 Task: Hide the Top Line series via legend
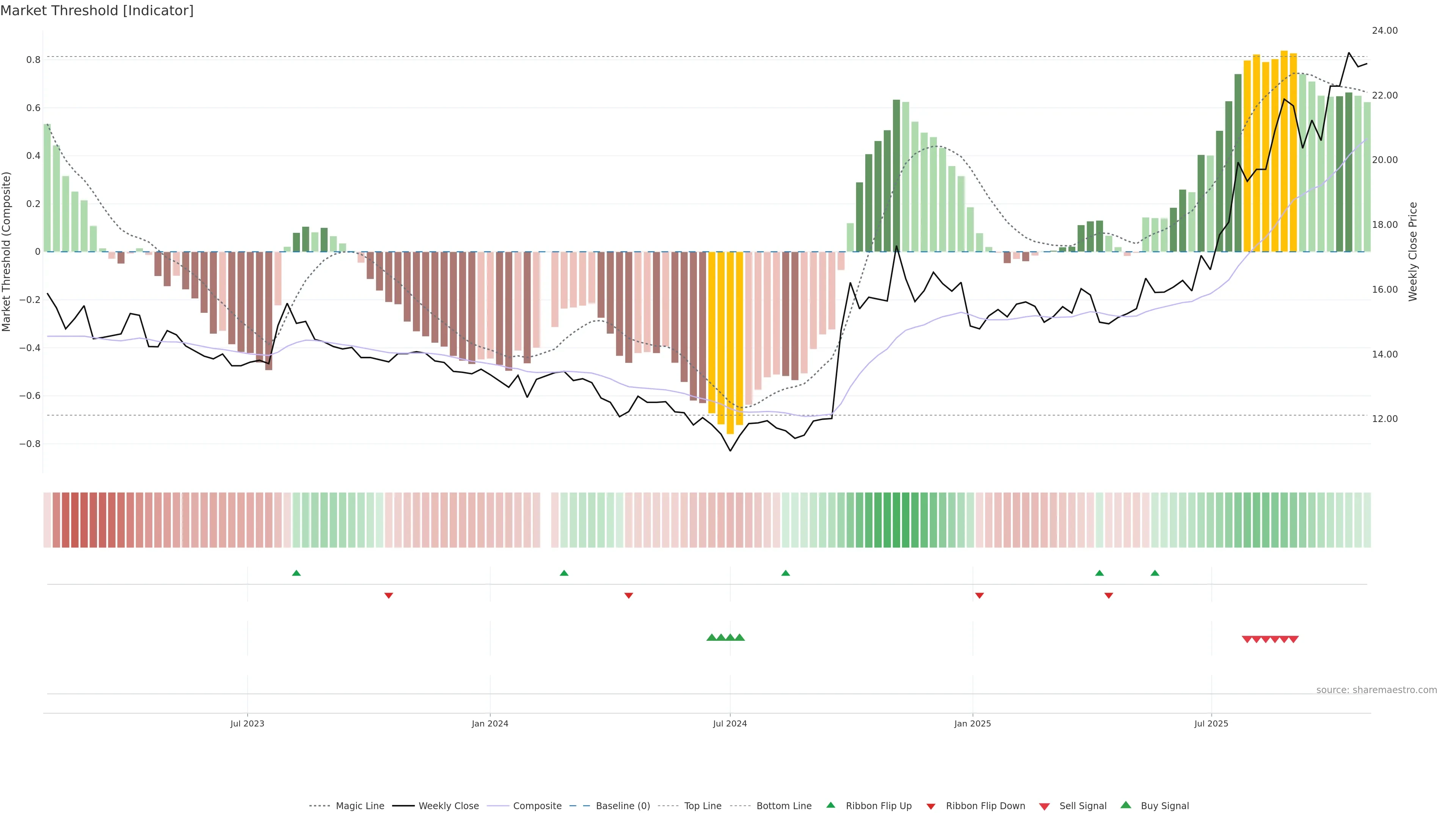[x=703, y=806]
